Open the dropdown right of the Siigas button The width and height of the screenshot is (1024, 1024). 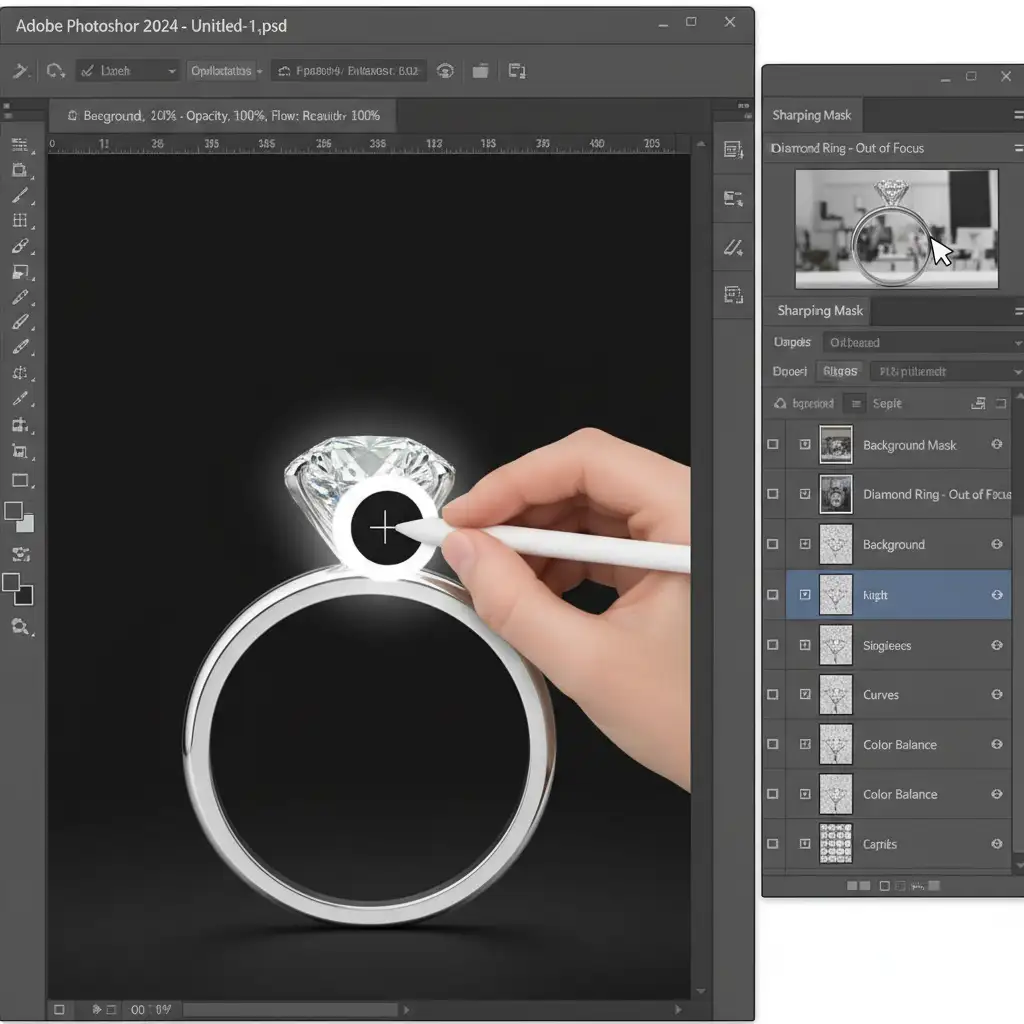click(x=944, y=371)
